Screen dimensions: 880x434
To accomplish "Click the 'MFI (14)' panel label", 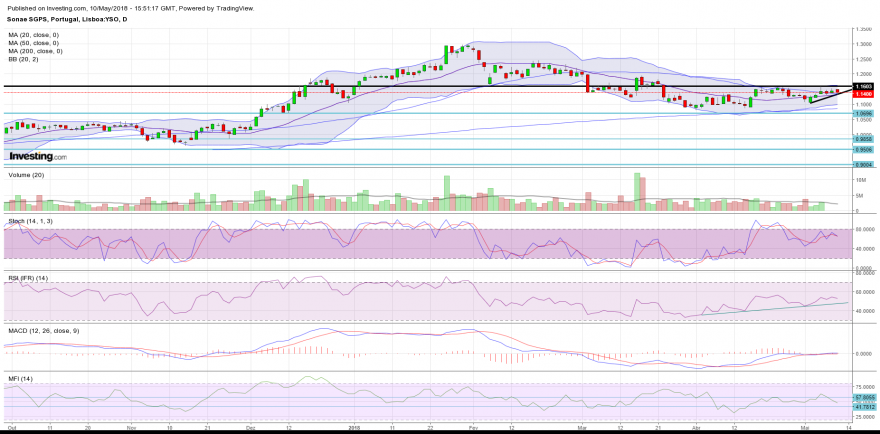I will 20,379.
